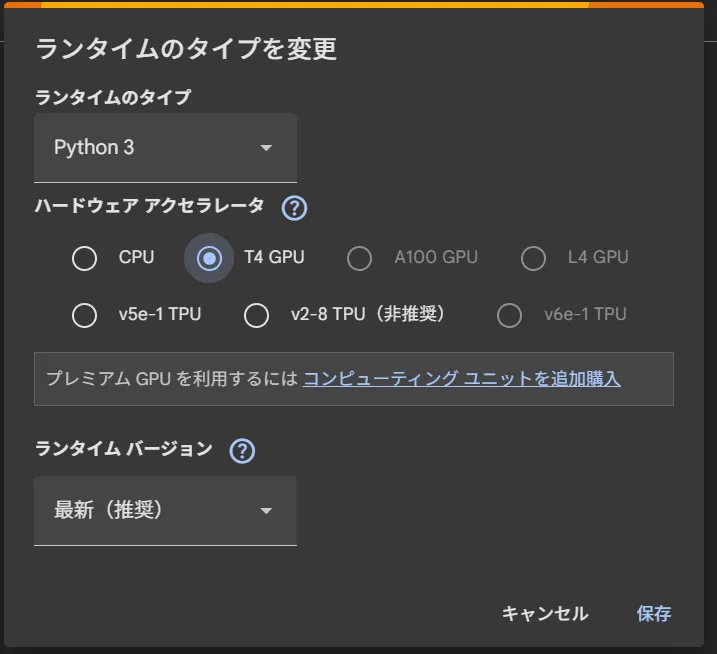717x654 pixels.
Task: Click the arrow beside Python 3
Action: (x=266, y=148)
